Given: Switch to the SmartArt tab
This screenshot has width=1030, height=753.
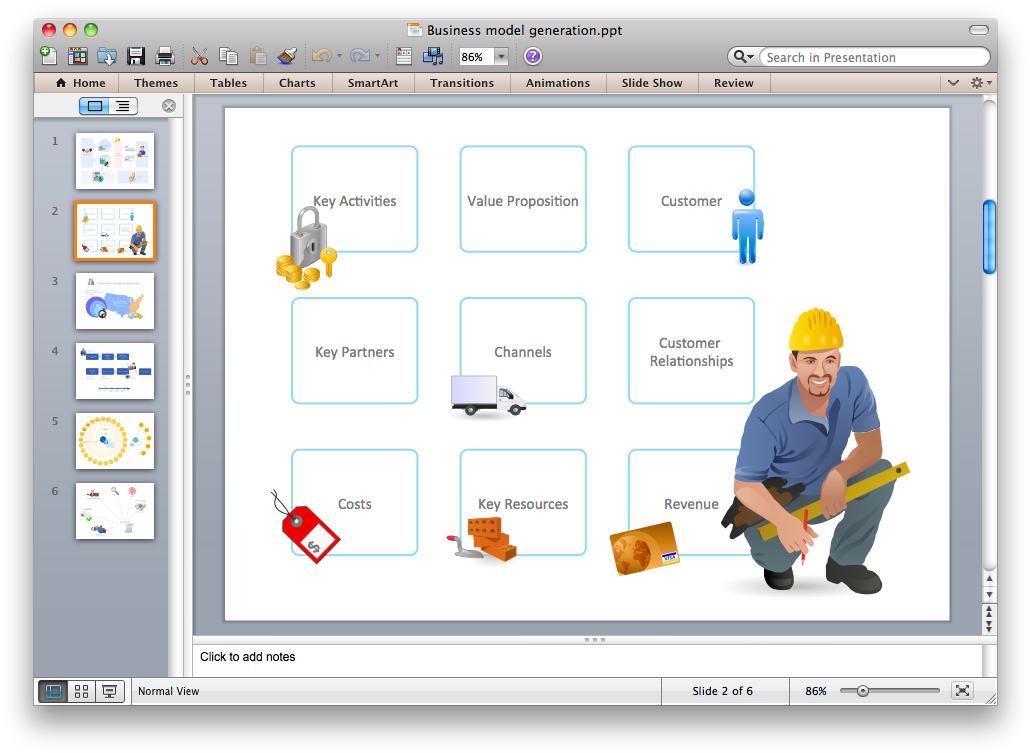Looking at the screenshot, I should click(x=372, y=83).
